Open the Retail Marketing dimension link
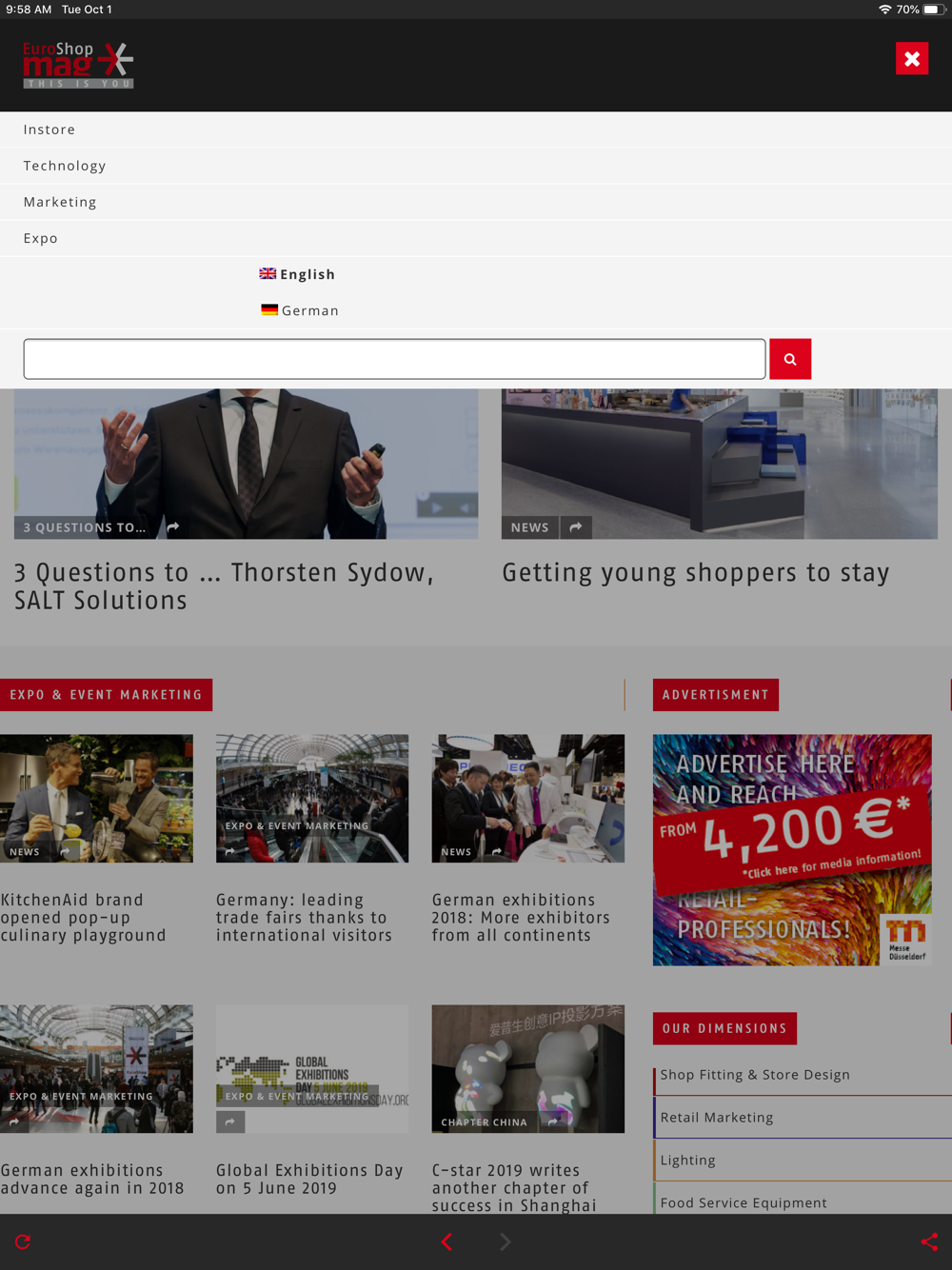The image size is (952, 1270). 717,1118
